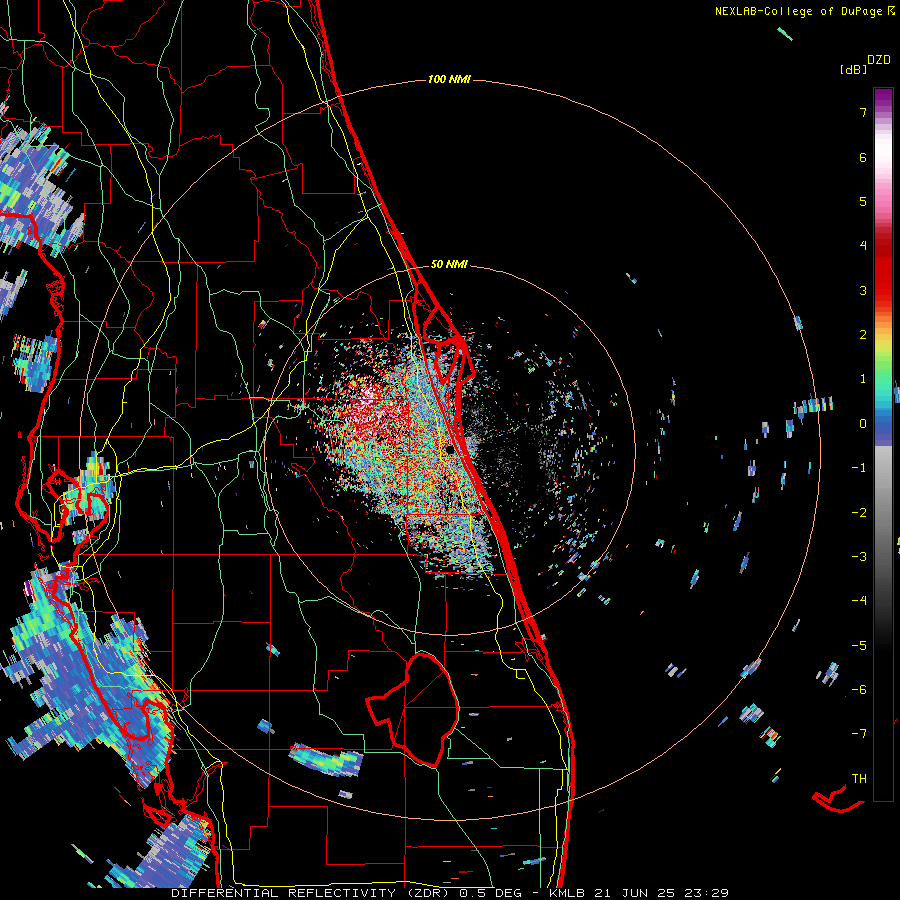Click the DZD product label above the scale
Screen dimensions: 900x900
coord(878,60)
